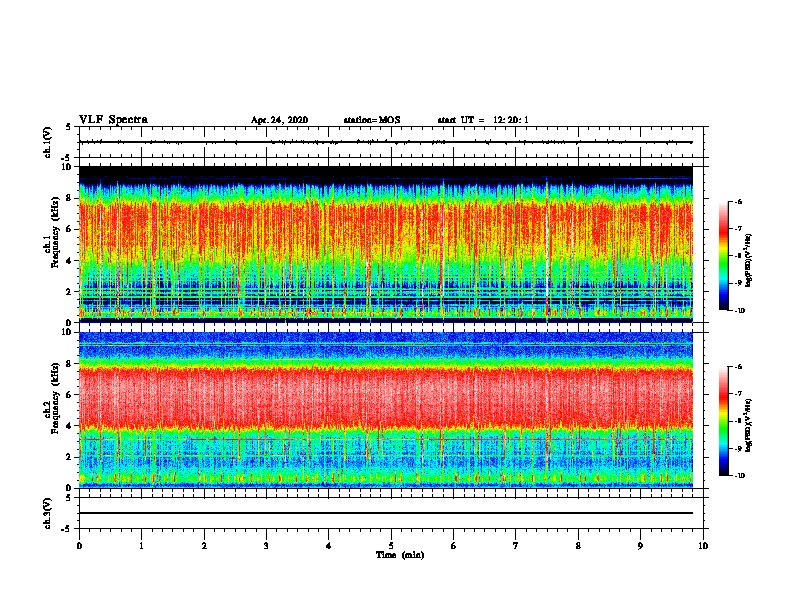This screenshot has height=612, width=792.
Task: Click the "VLF Spectra" title text
Action: (x=113, y=120)
